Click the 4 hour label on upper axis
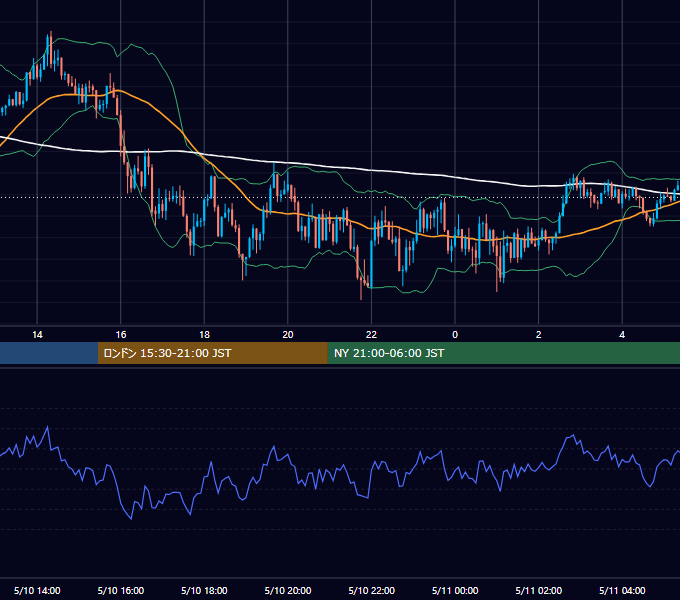 [622, 335]
